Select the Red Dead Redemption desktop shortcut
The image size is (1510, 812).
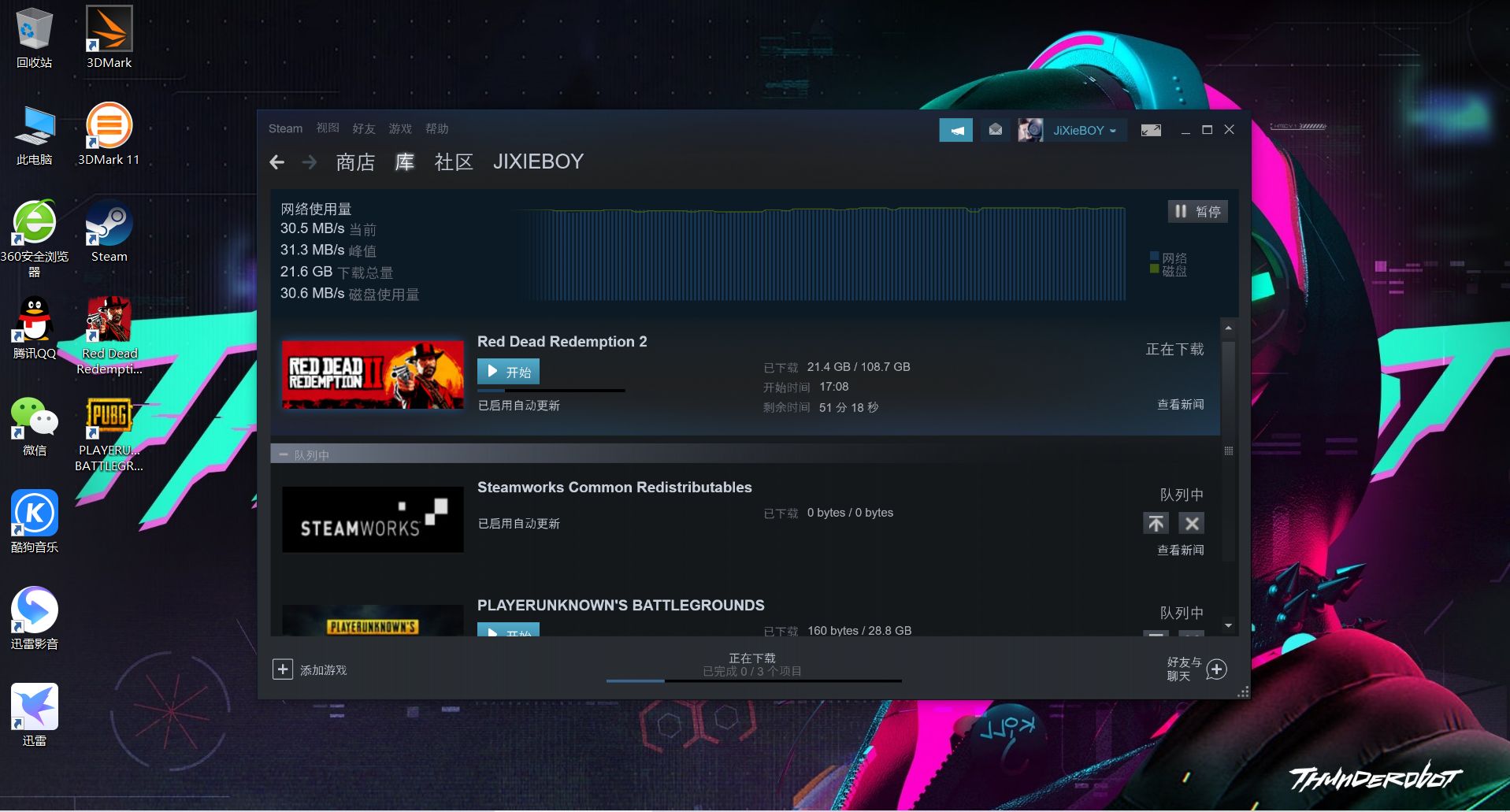(109, 336)
